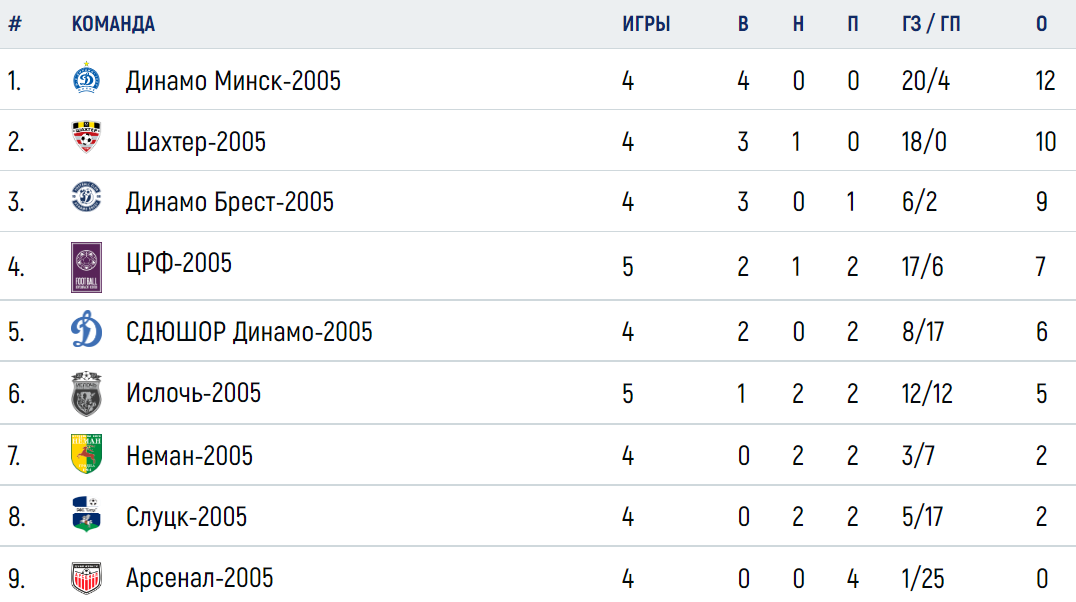The height and width of the screenshot is (602, 1076).
Task: Click the Динамо Минск-2005 club logo
Action: coord(86,79)
